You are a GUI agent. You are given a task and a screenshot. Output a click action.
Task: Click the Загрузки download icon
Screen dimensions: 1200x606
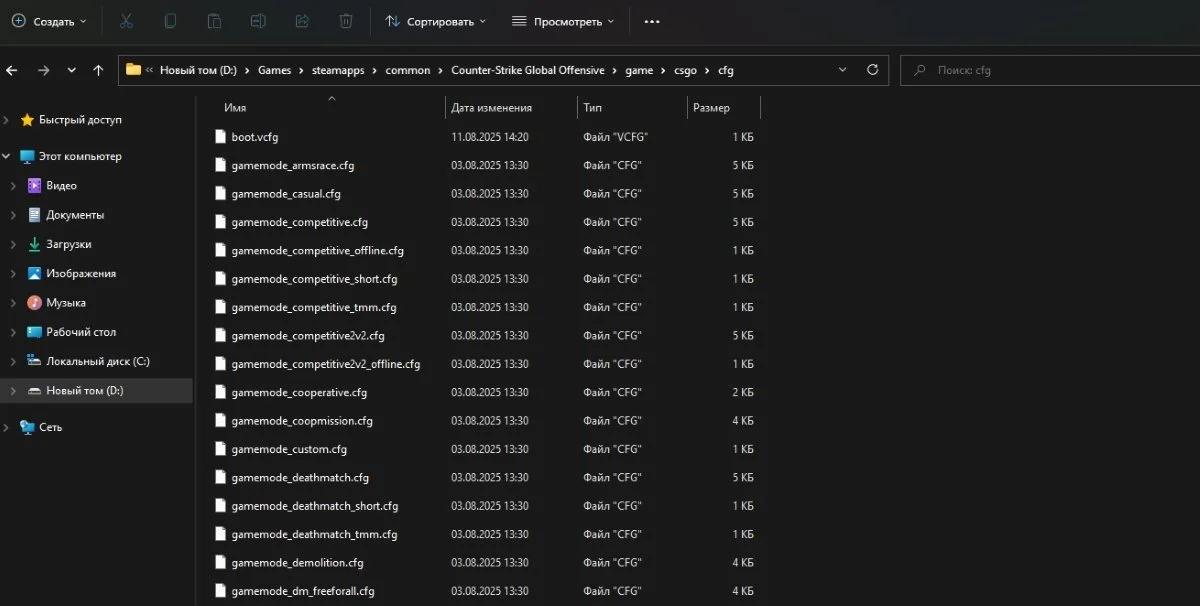(34, 244)
